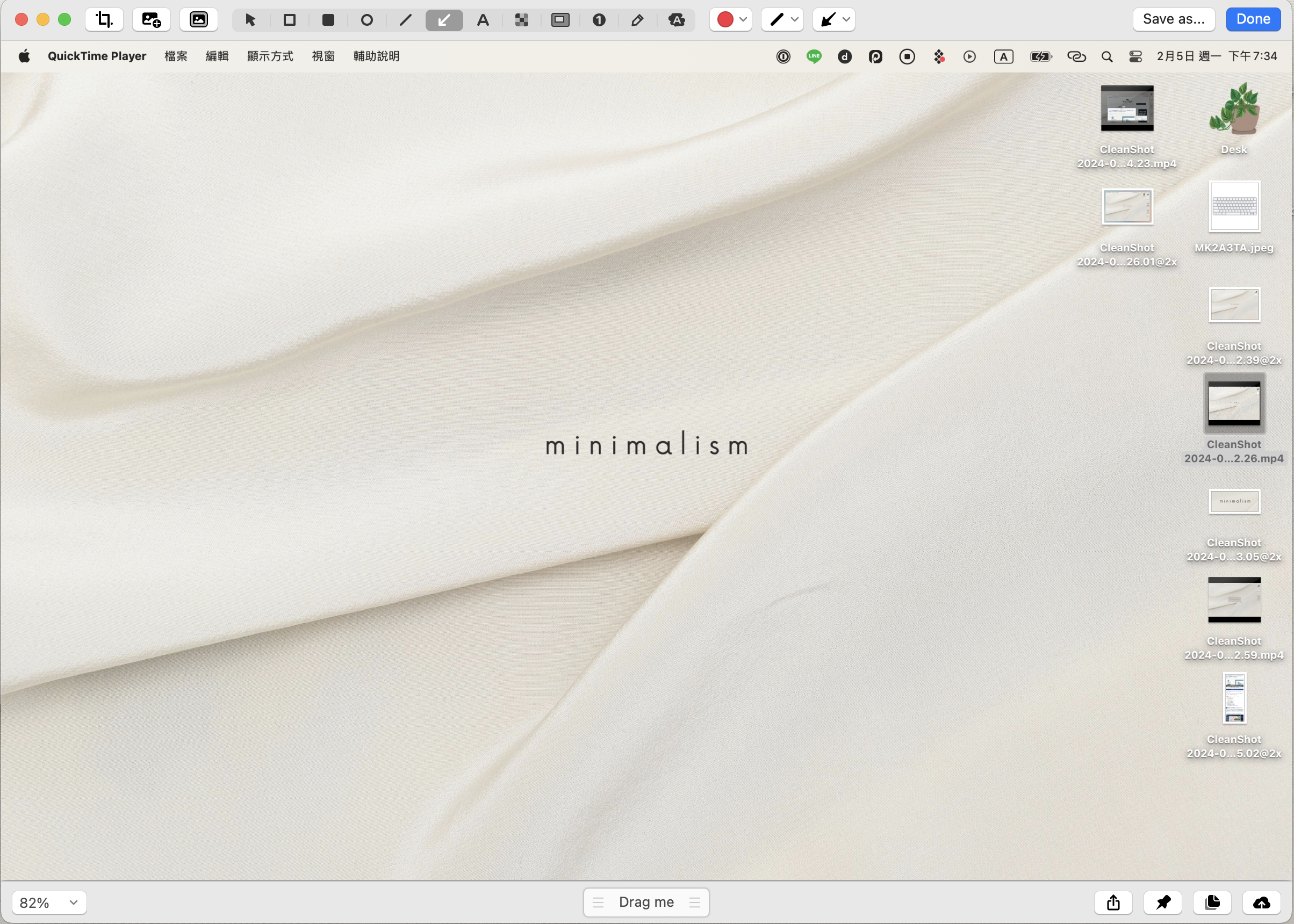1294x924 pixels.
Task: Choose the filled rectangle tool
Action: point(328,20)
